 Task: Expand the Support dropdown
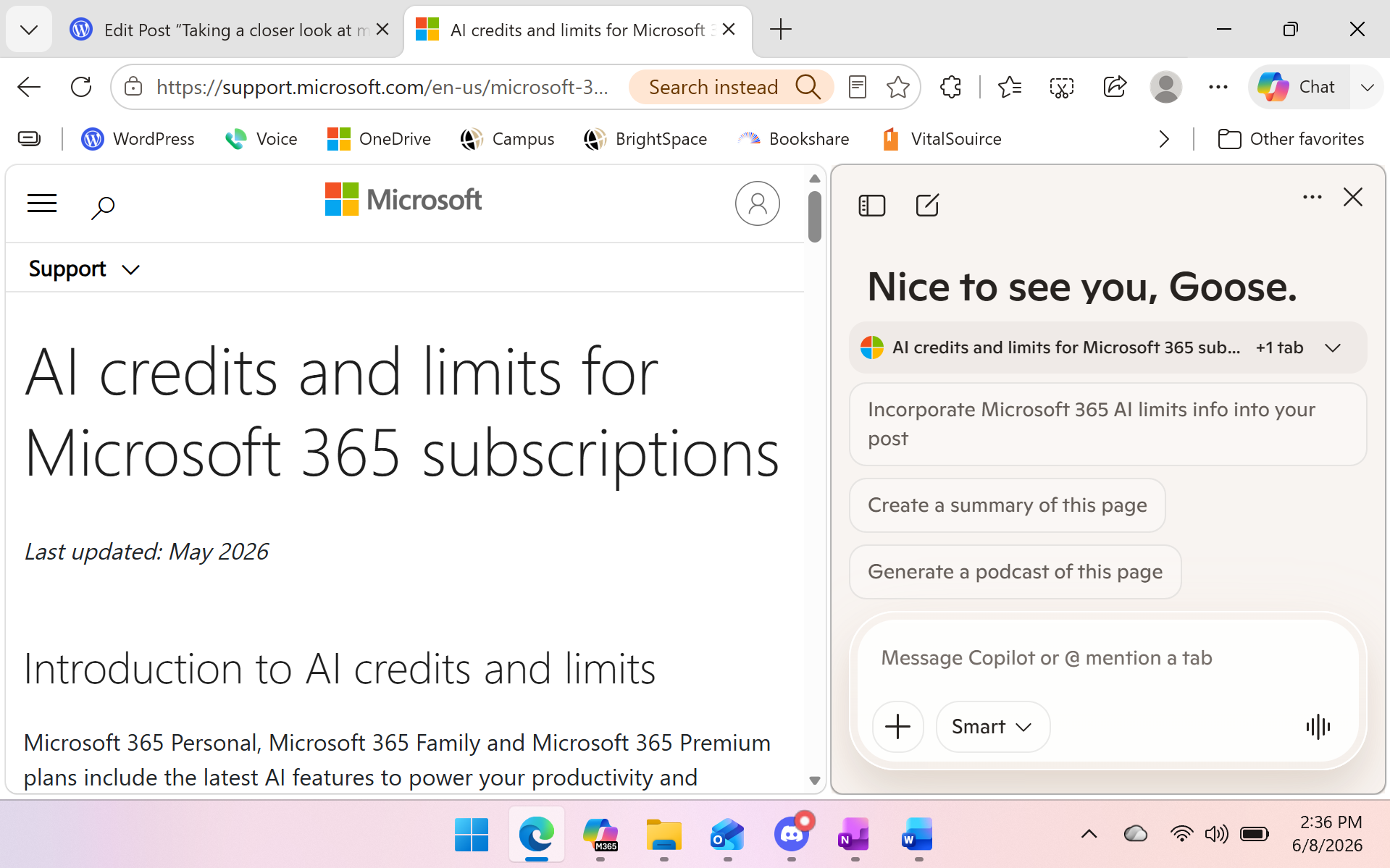[x=84, y=269]
